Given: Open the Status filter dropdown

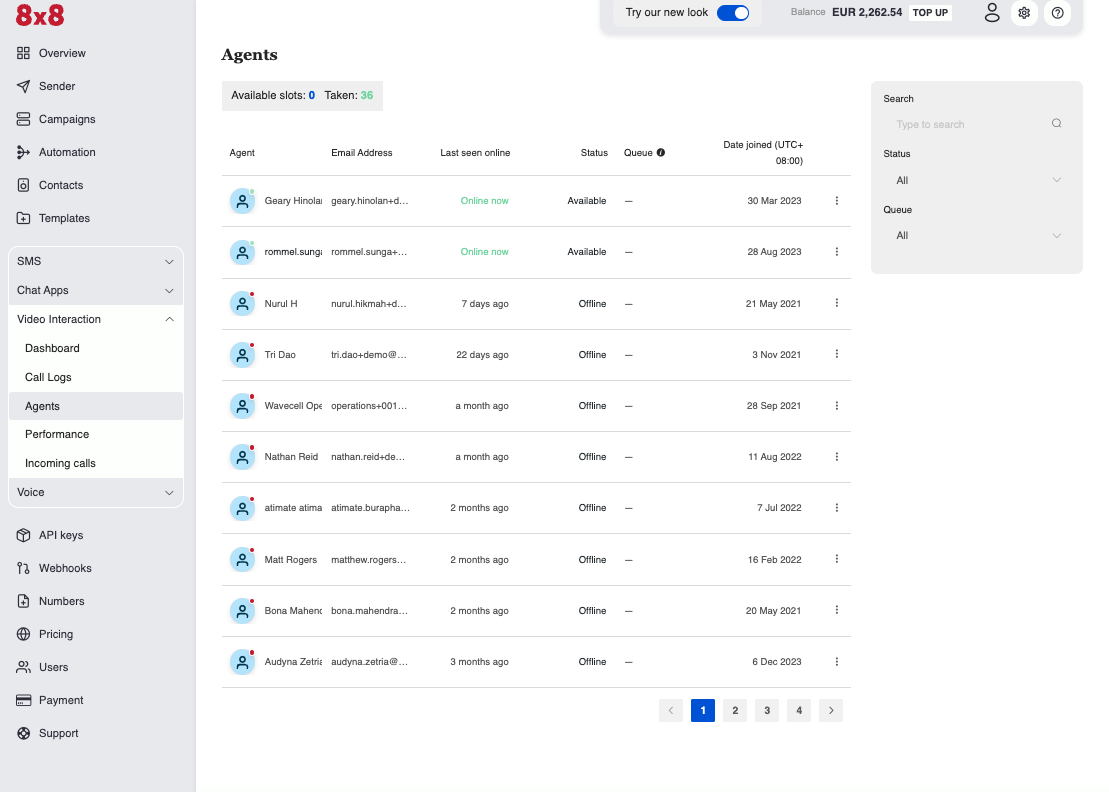Looking at the screenshot, I should tap(976, 180).
